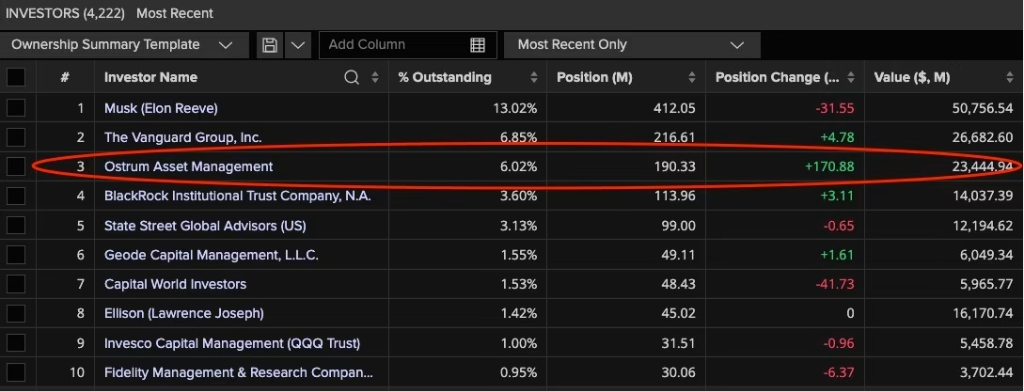This screenshot has height=392, width=1024.
Task: Expand the Most Recent Only dropdown
Action: (632, 45)
